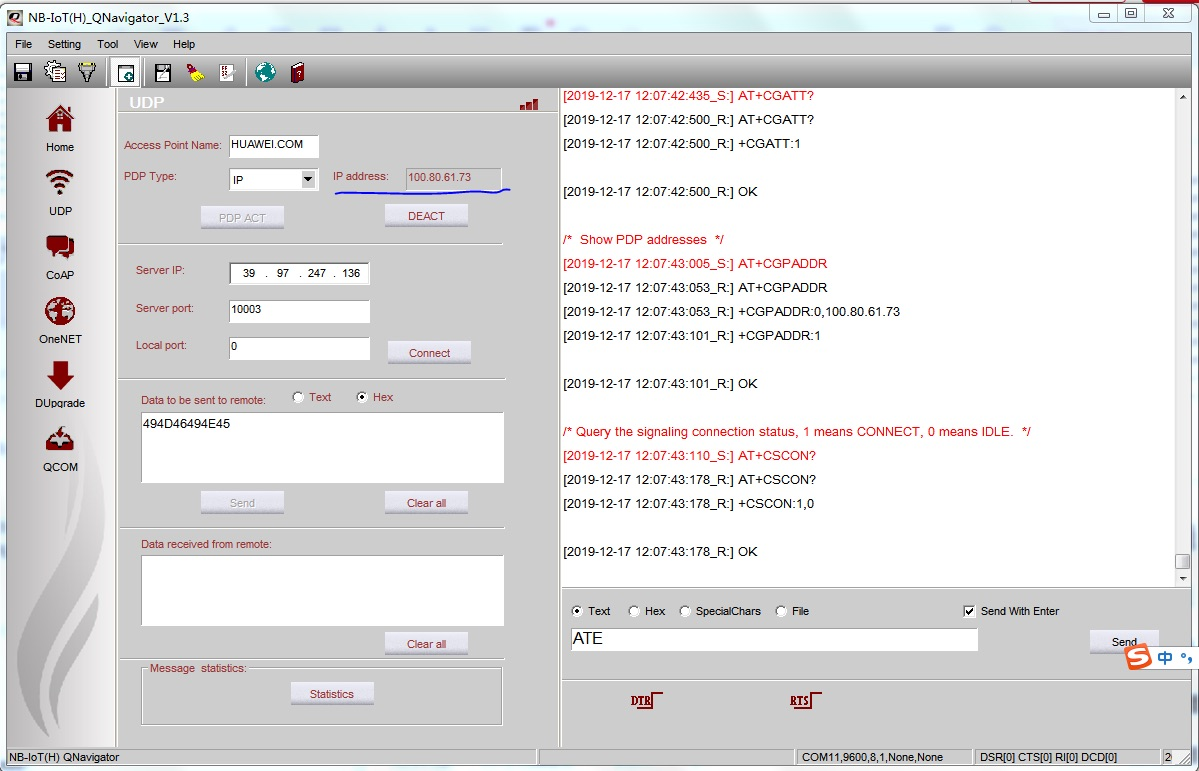1199x771 pixels.
Task: Go to Home in the sidebar
Action: tap(60, 128)
